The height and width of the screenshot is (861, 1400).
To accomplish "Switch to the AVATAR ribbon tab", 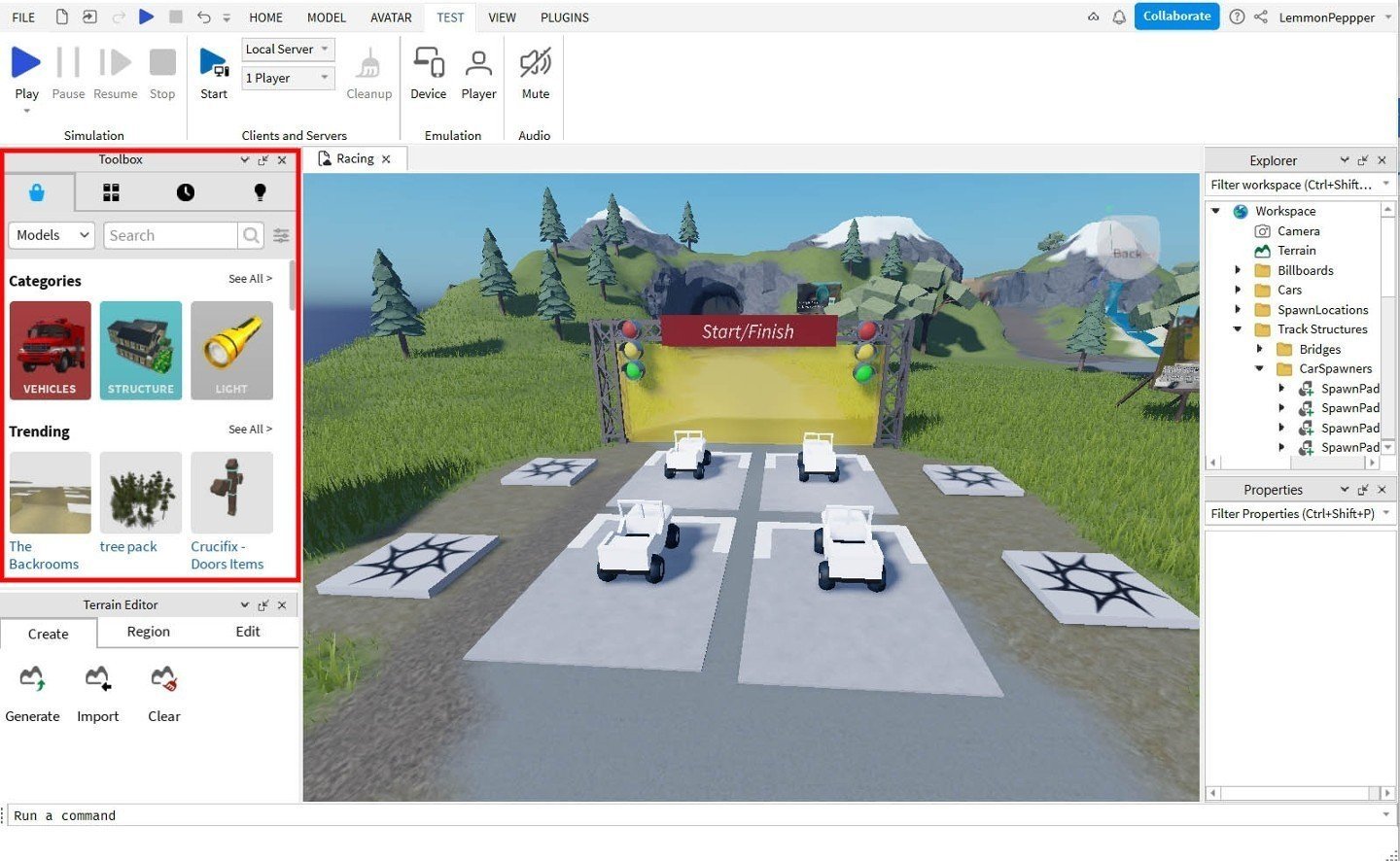I will tap(391, 17).
